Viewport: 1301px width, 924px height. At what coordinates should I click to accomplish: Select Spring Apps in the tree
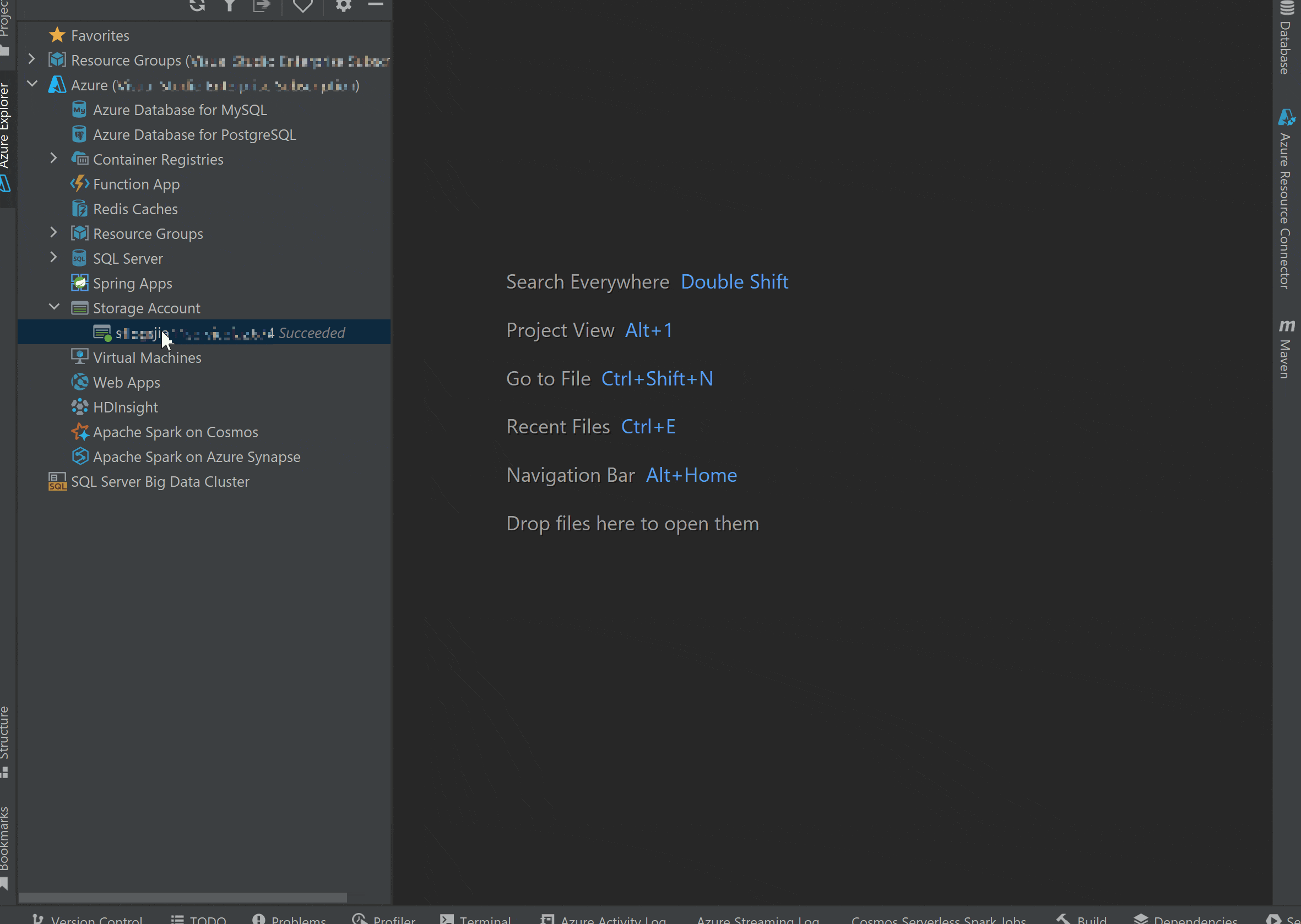[133, 284]
